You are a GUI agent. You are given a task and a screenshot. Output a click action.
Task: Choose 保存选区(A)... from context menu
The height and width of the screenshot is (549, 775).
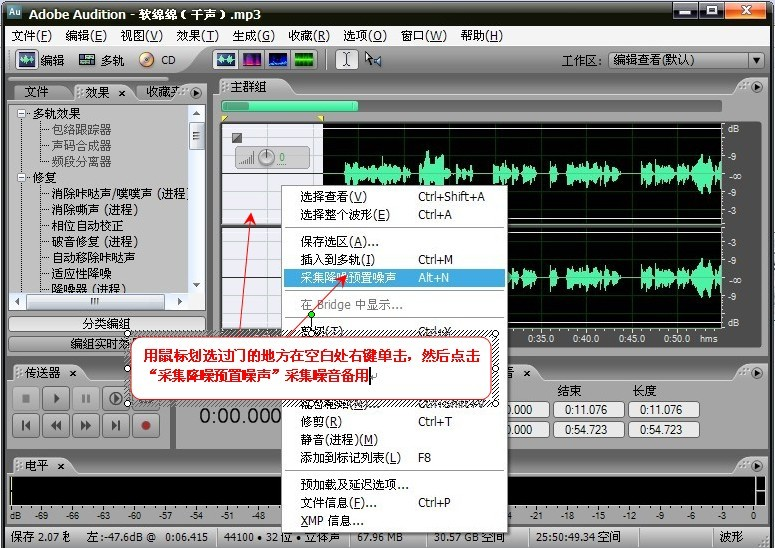pos(394,242)
